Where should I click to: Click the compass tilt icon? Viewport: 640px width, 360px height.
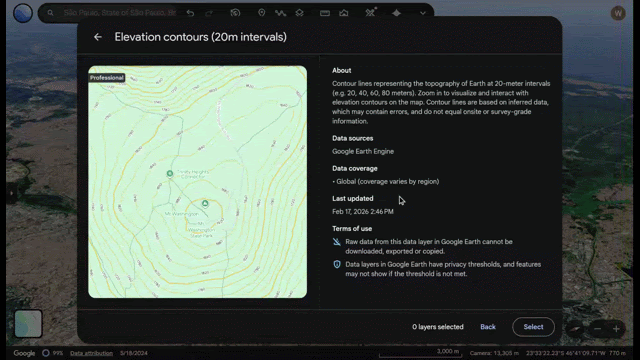tap(575, 329)
